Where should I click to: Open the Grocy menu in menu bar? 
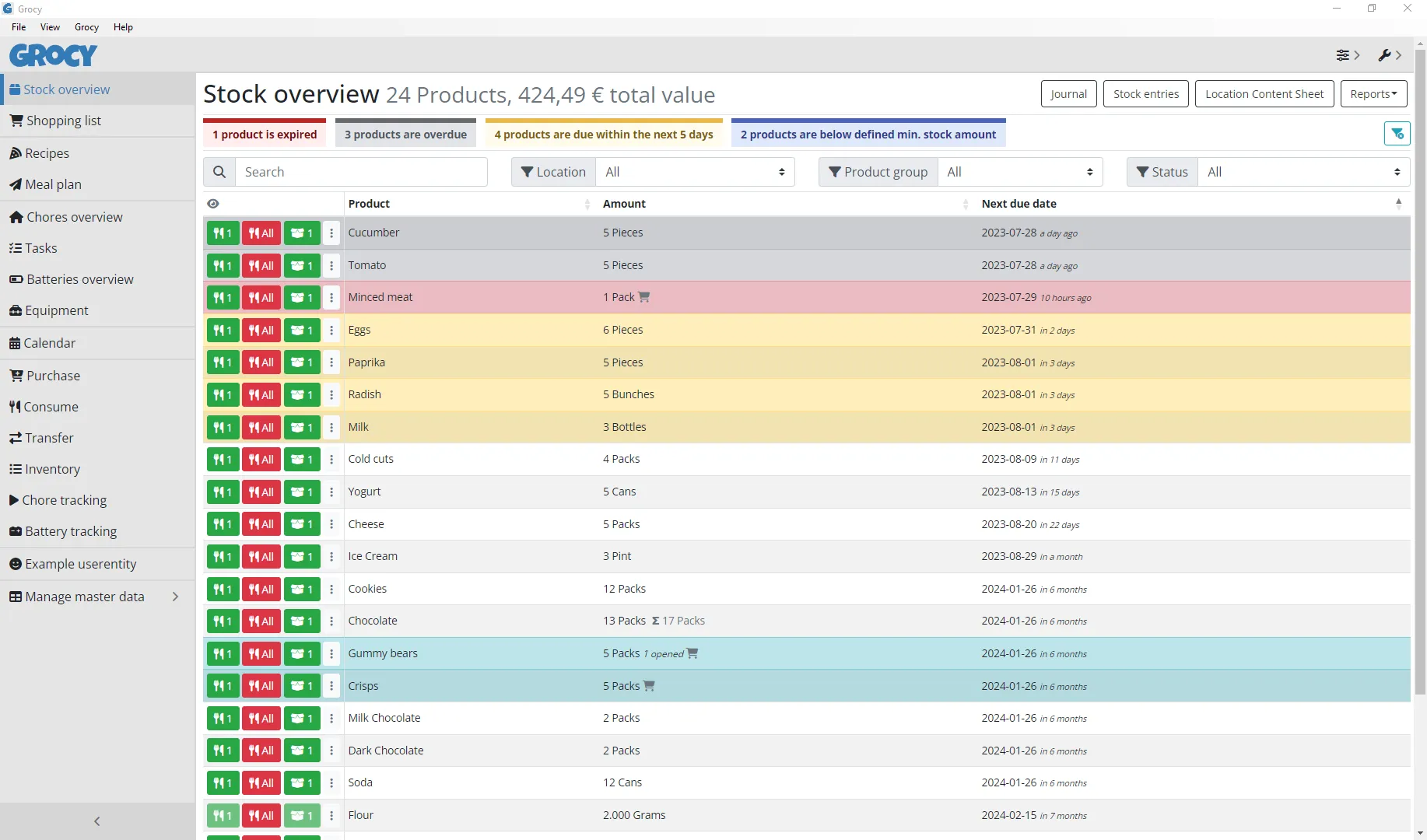[86, 27]
